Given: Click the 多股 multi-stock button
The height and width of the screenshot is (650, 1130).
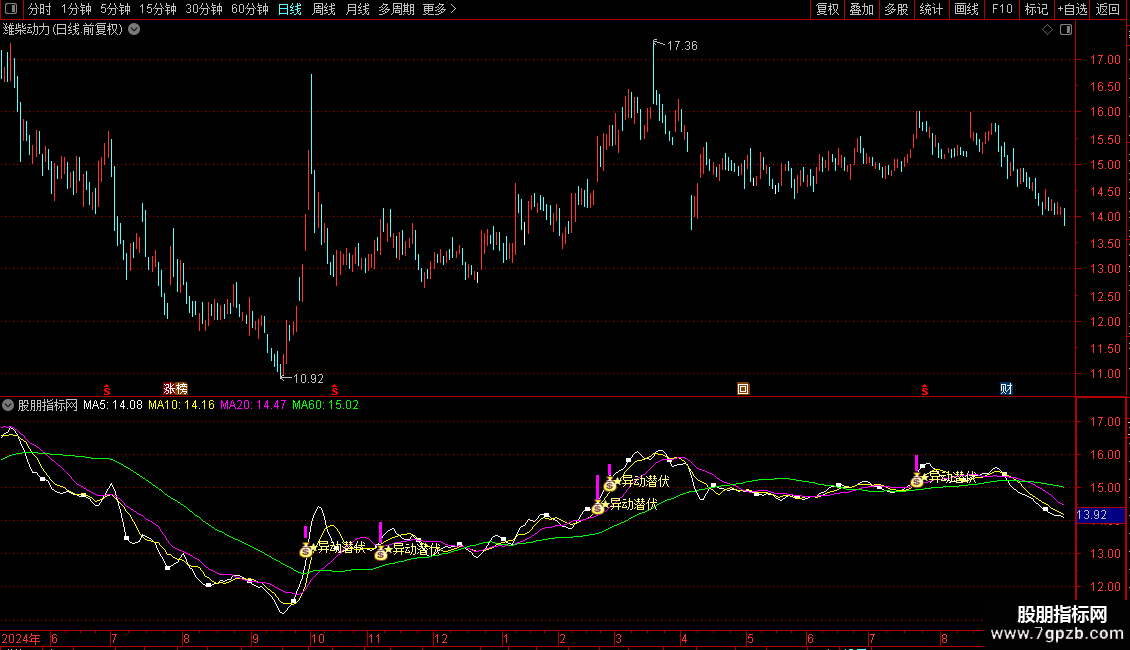Looking at the screenshot, I should tap(897, 9).
